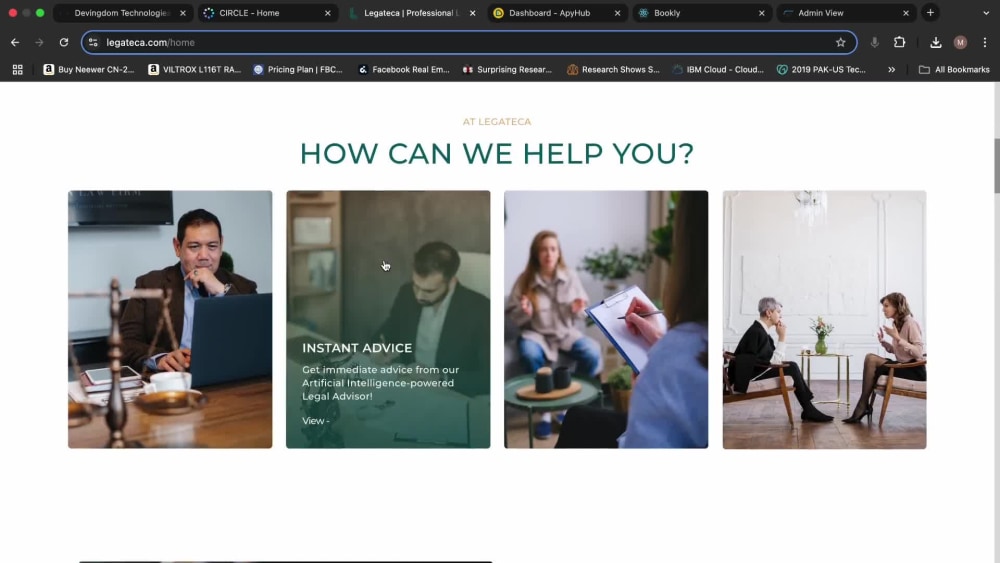Open the Facebook Real Em... bookmark

click(x=403, y=69)
